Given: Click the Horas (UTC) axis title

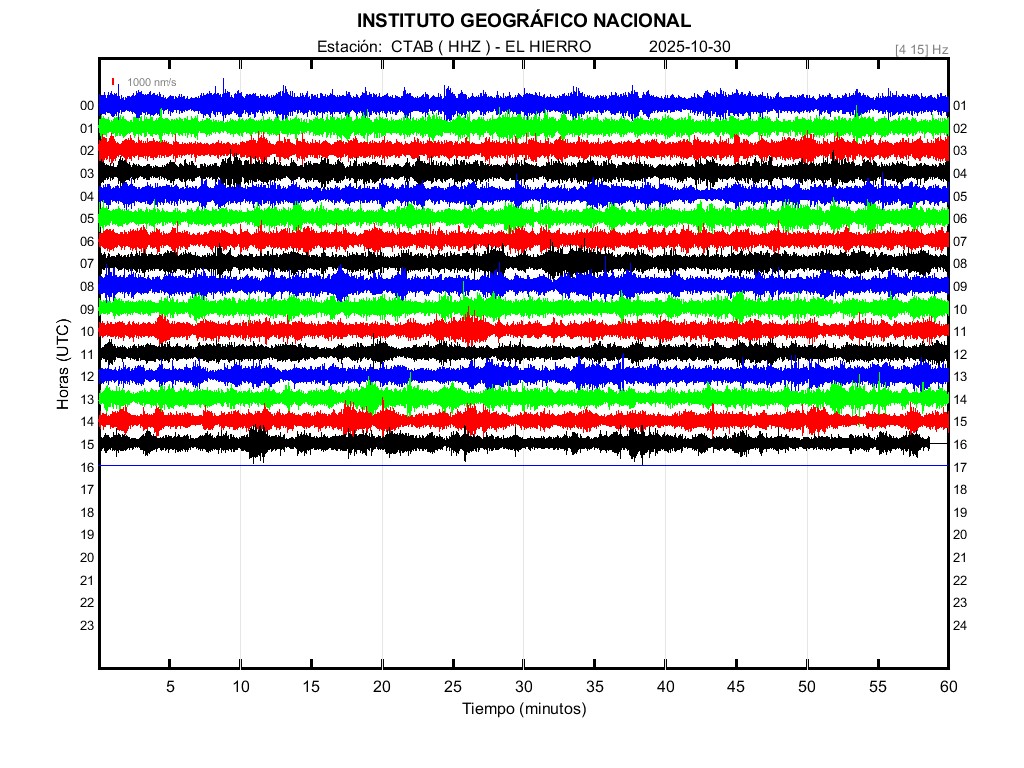Looking at the screenshot, I should tap(63, 365).
